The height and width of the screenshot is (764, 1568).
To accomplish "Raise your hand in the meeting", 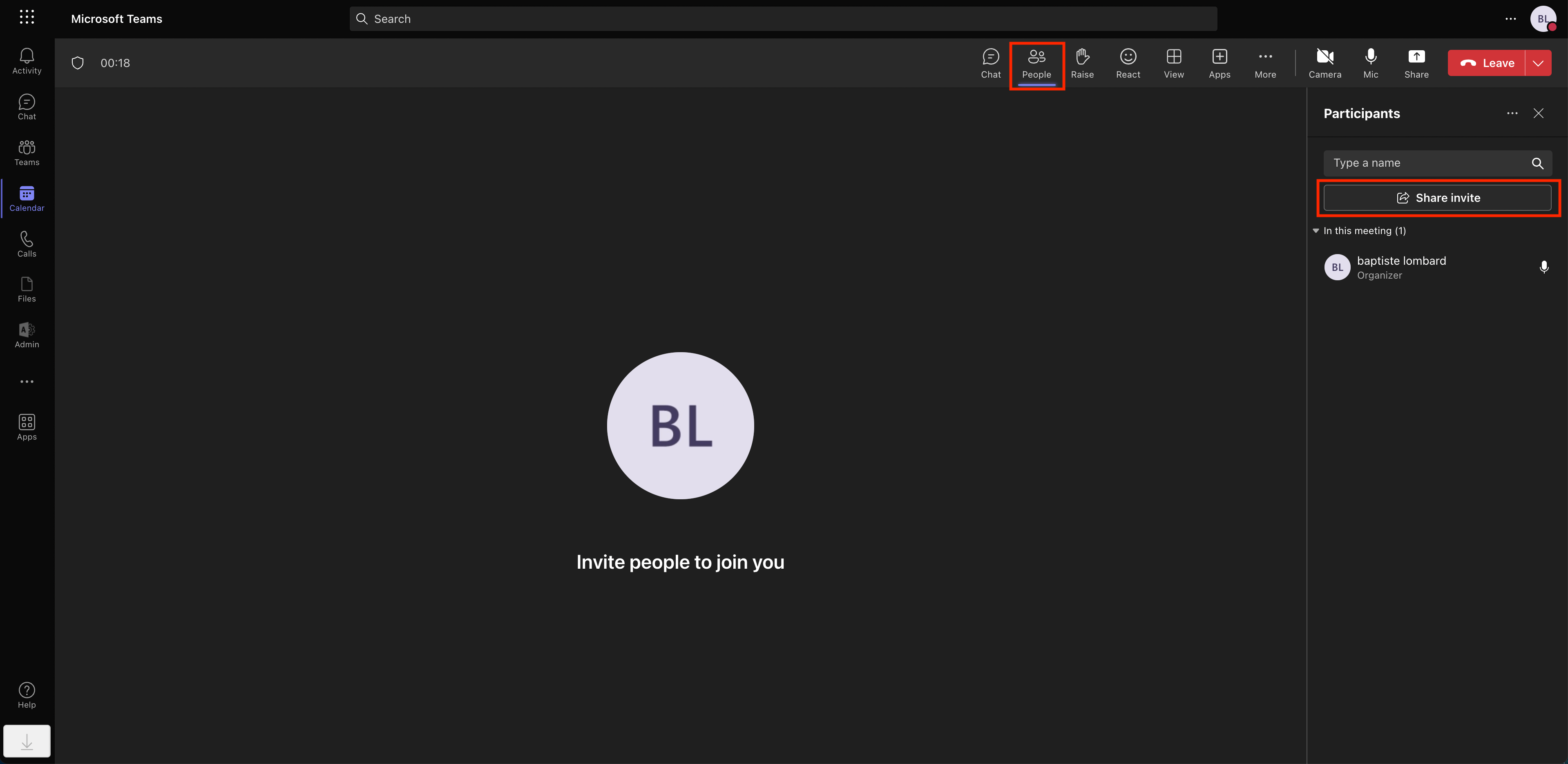I will coord(1082,63).
